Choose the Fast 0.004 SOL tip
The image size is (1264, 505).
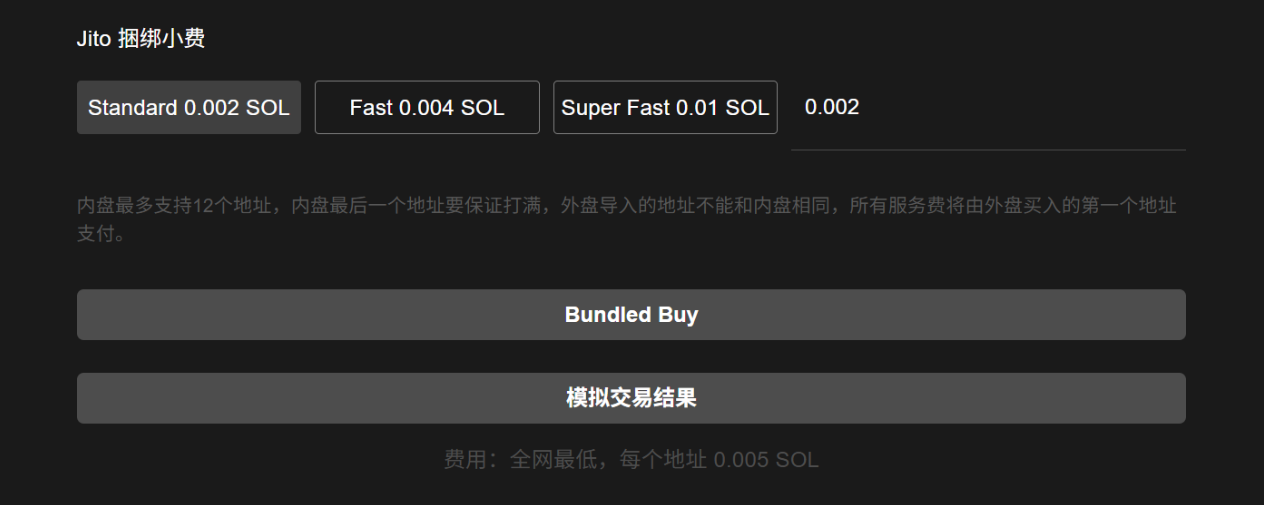point(427,107)
